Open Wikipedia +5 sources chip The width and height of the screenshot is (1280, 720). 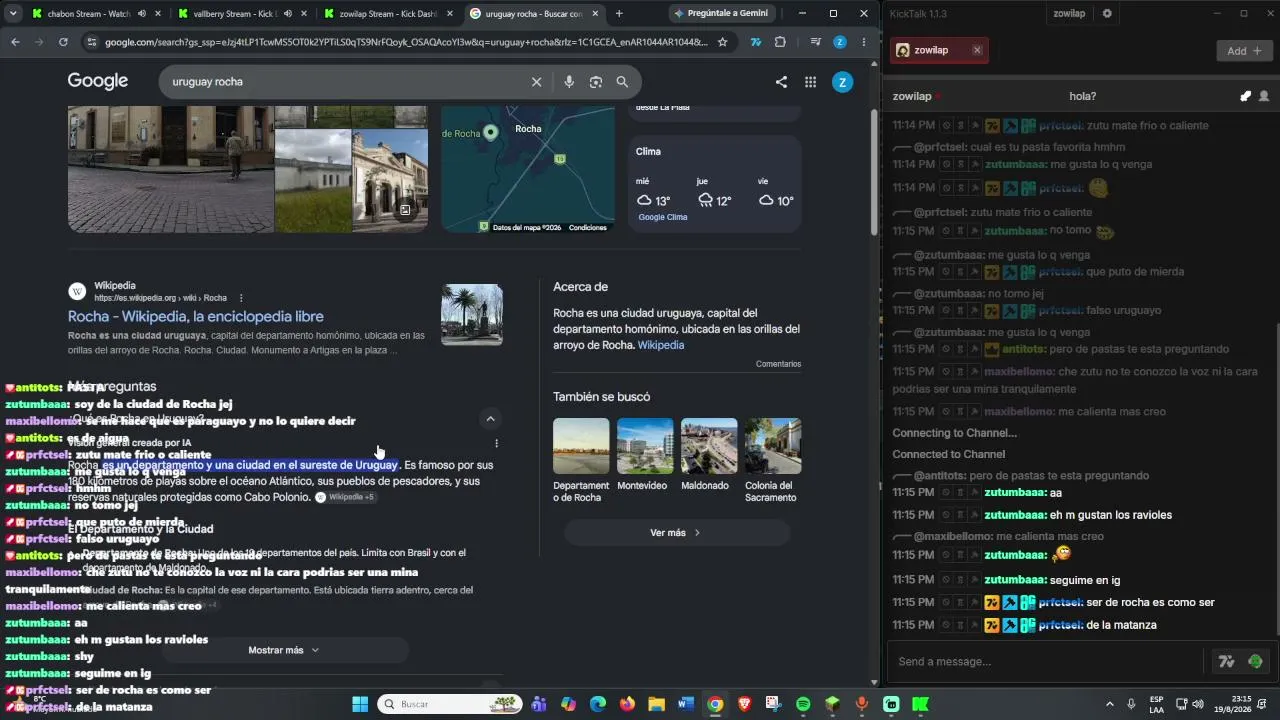click(x=345, y=497)
